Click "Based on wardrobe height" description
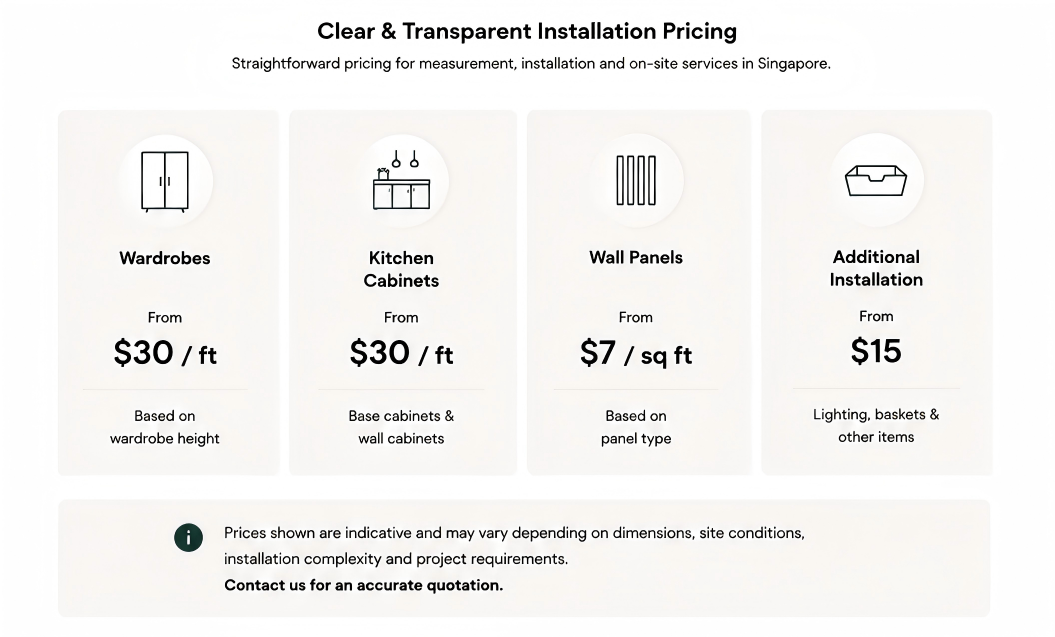Screen dimensions: 1055x637 coord(165,427)
